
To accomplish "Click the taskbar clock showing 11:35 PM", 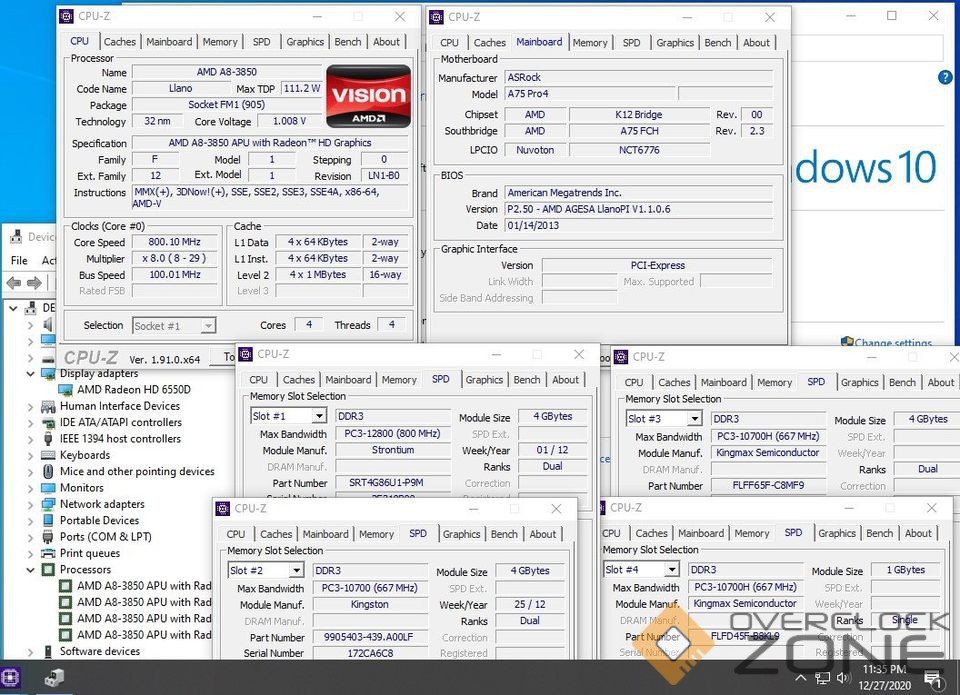I will (x=884, y=669).
